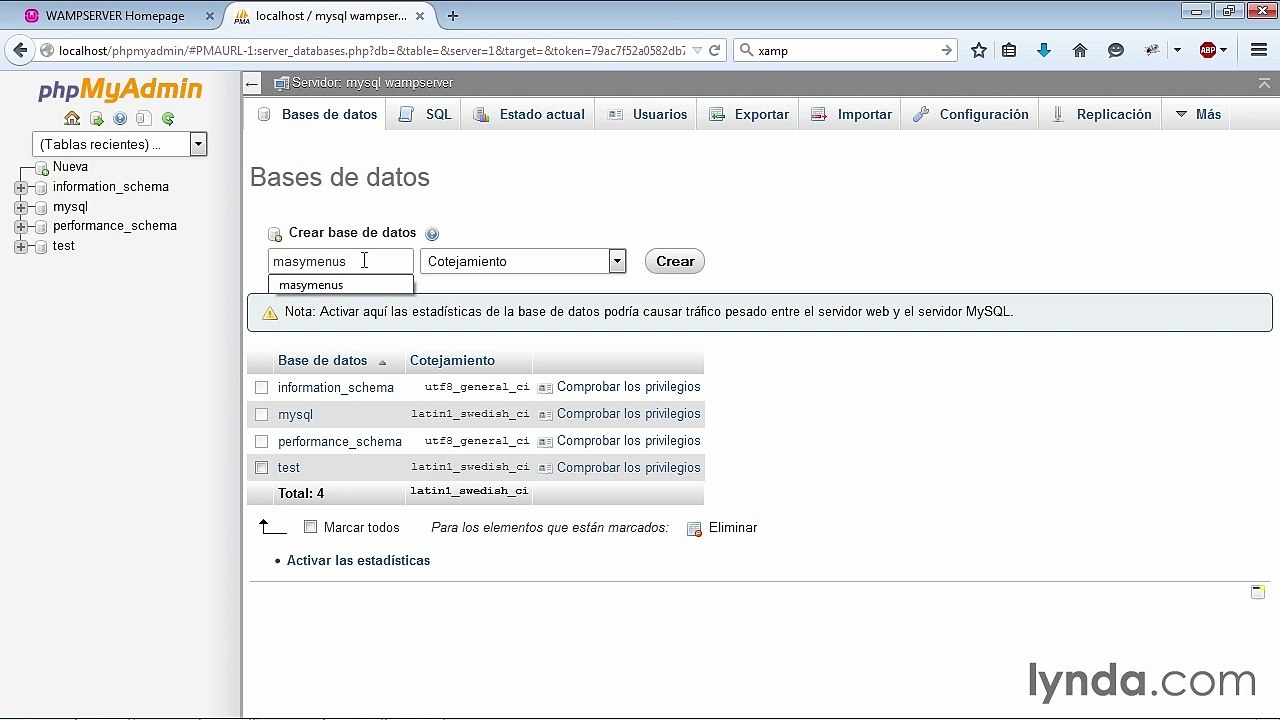Open the phpMyAdmin documentation icon in sidebar
Screen dimensions: 1280x720
[x=120, y=118]
